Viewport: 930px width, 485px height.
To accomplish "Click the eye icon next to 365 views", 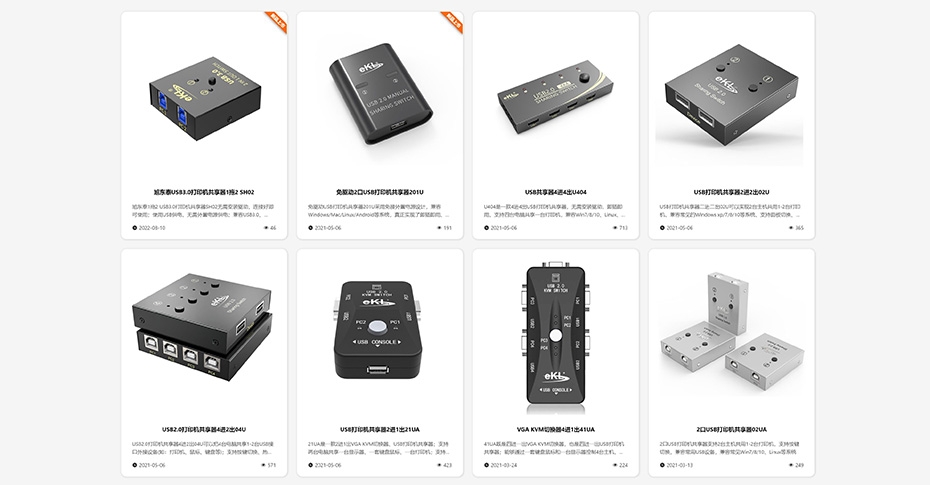I will [791, 228].
